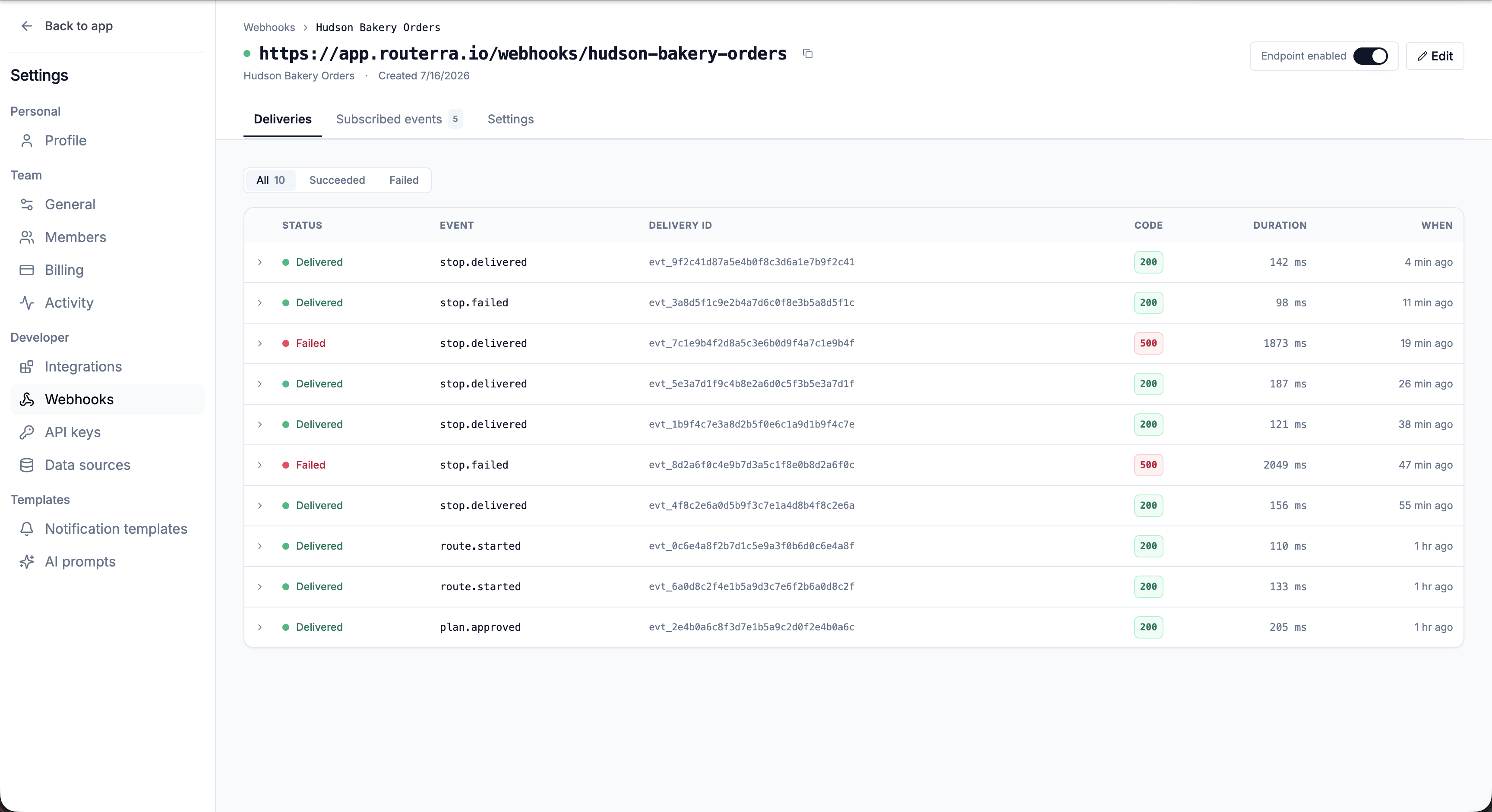
Task: Click the Back to app arrow icon
Action: tap(26, 26)
